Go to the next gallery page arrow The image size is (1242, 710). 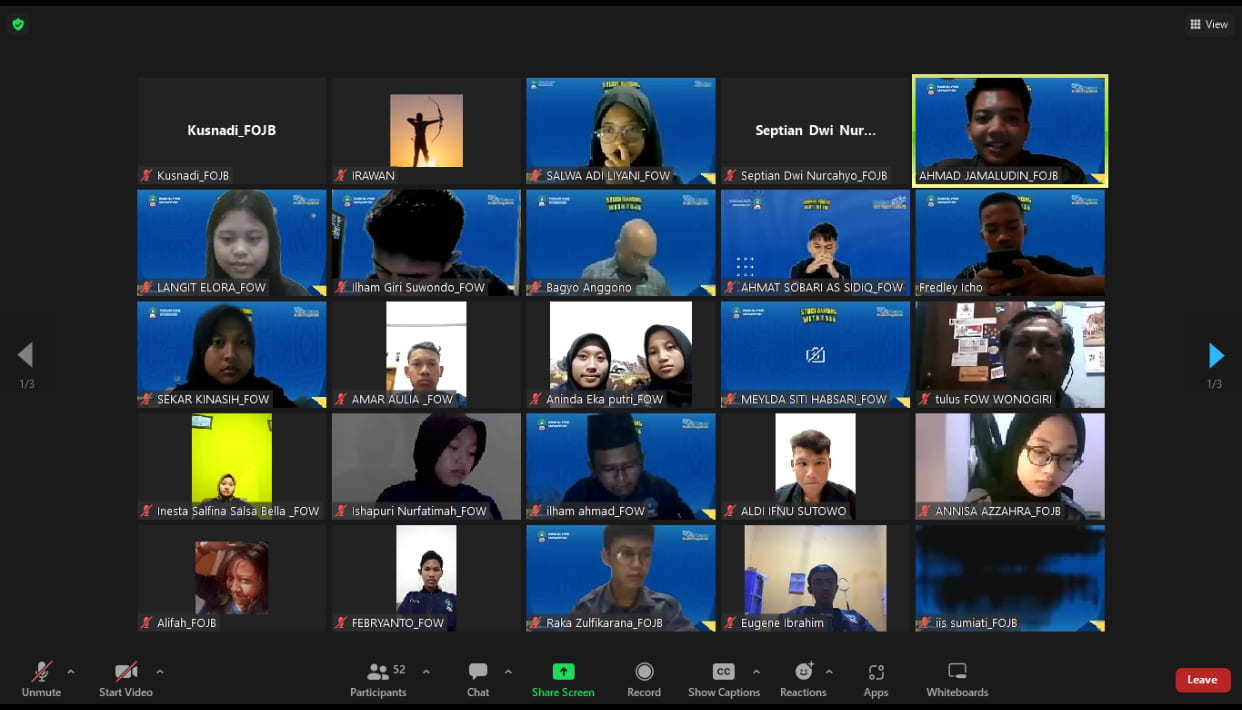point(1216,355)
